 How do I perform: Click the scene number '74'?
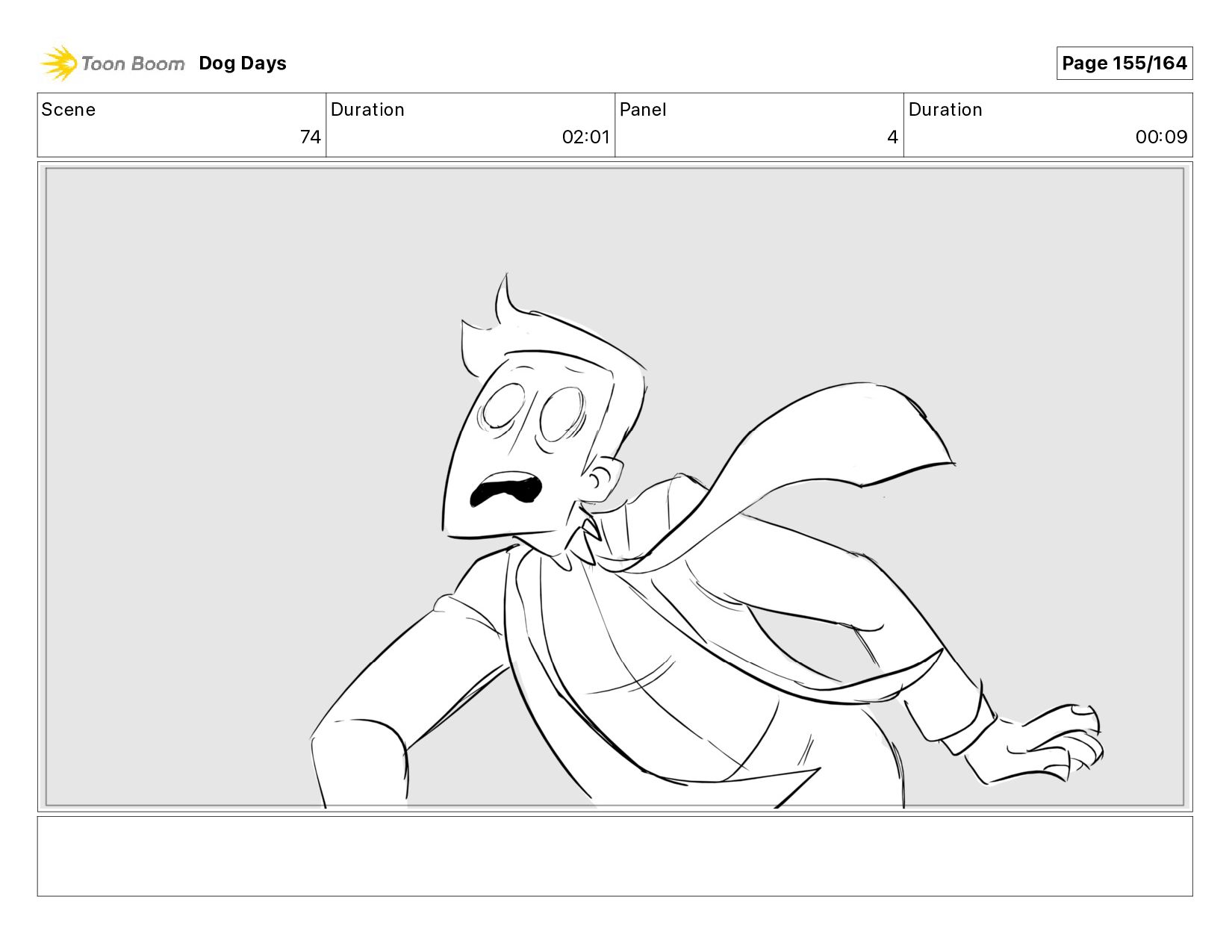click(311, 137)
